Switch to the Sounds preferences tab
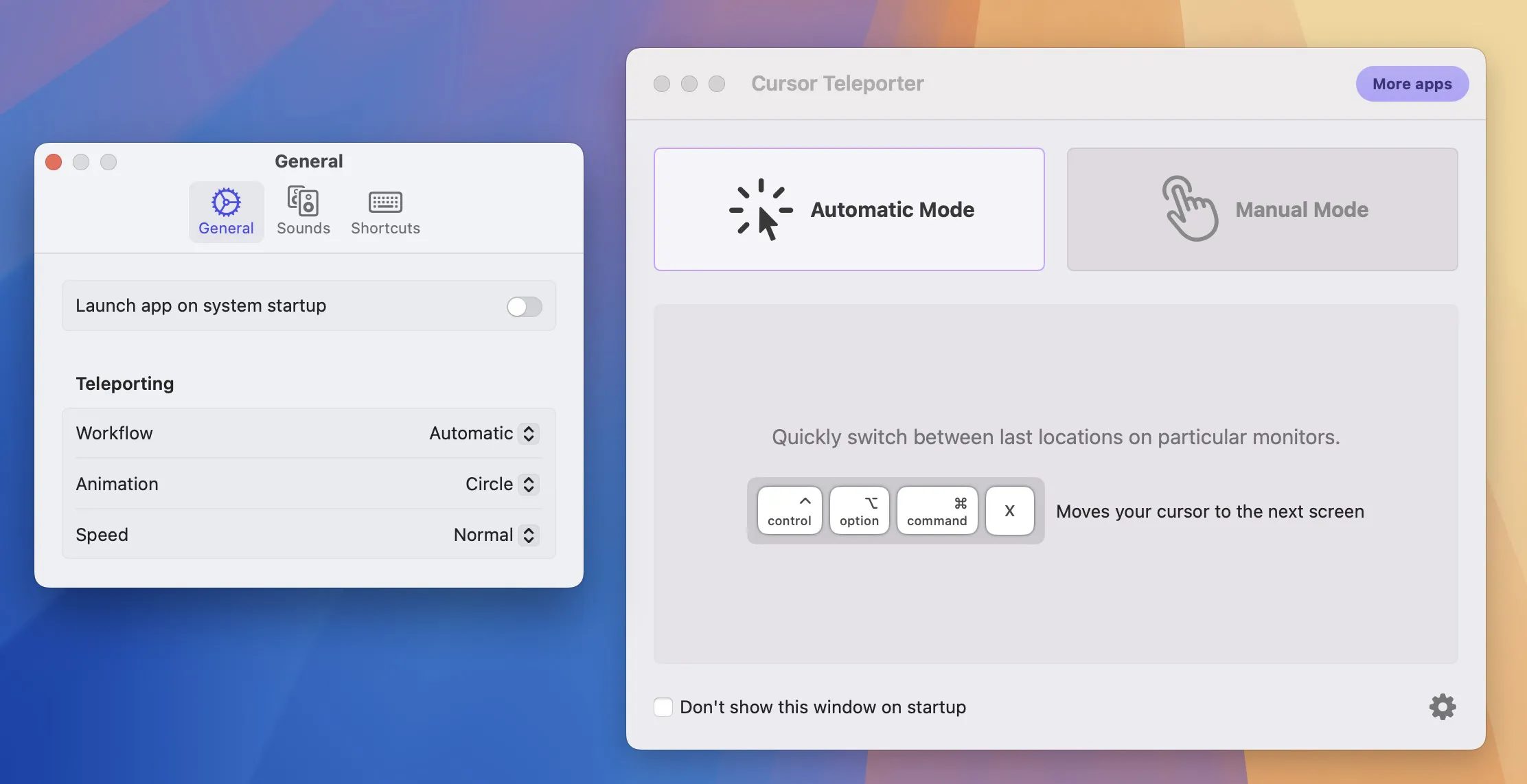1527x784 pixels. [303, 211]
